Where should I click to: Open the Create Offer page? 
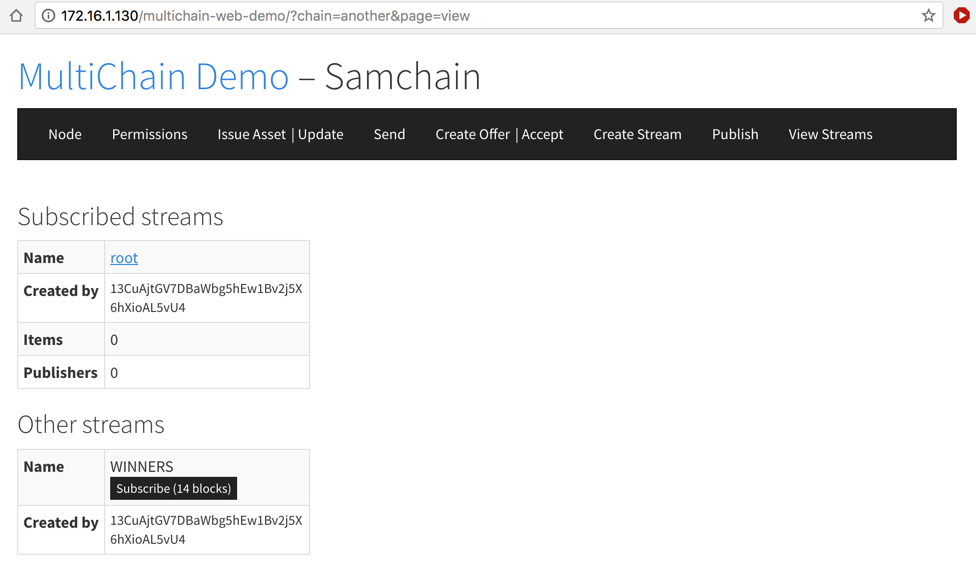point(472,135)
